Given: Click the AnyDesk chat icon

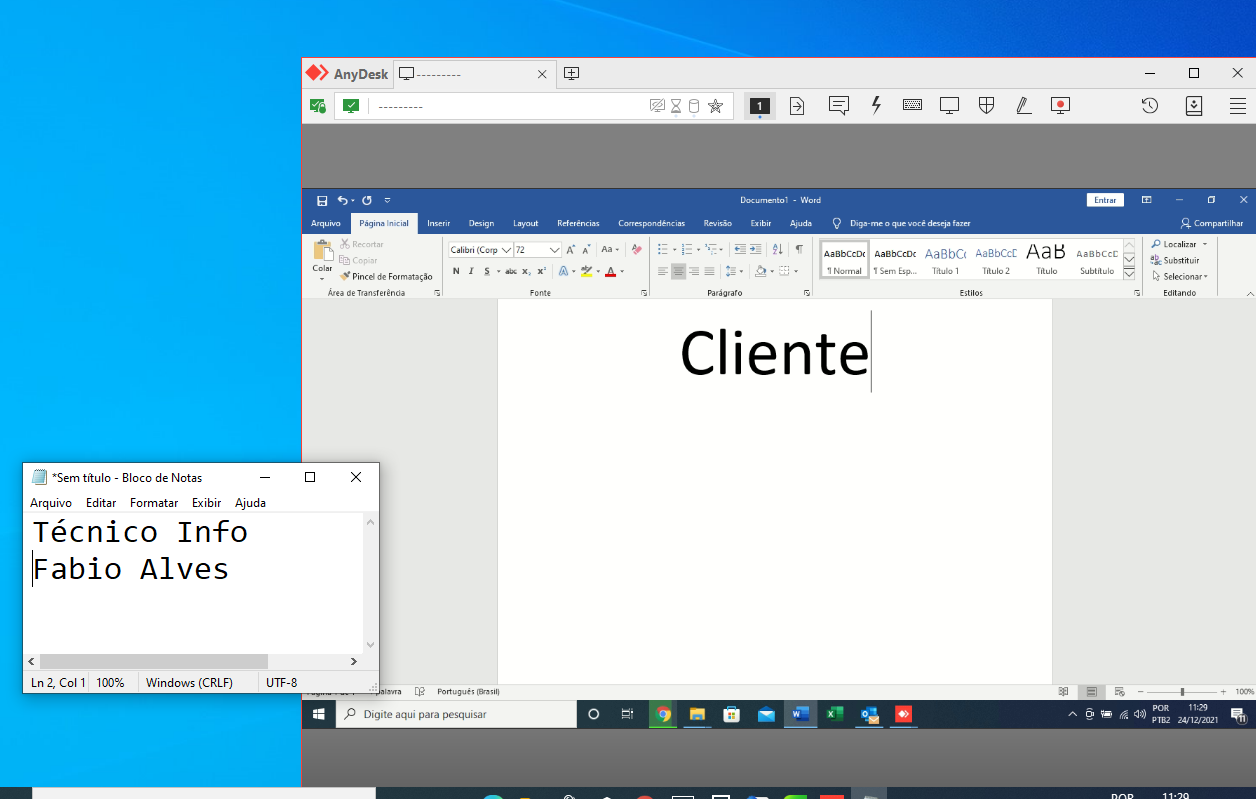Looking at the screenshot, I should click(x=839, y=105).
